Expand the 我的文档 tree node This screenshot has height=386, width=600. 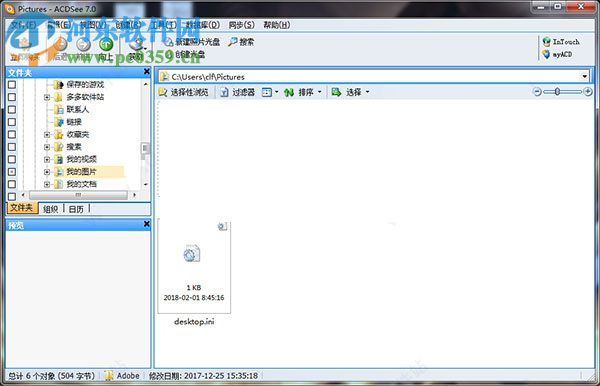47,184
